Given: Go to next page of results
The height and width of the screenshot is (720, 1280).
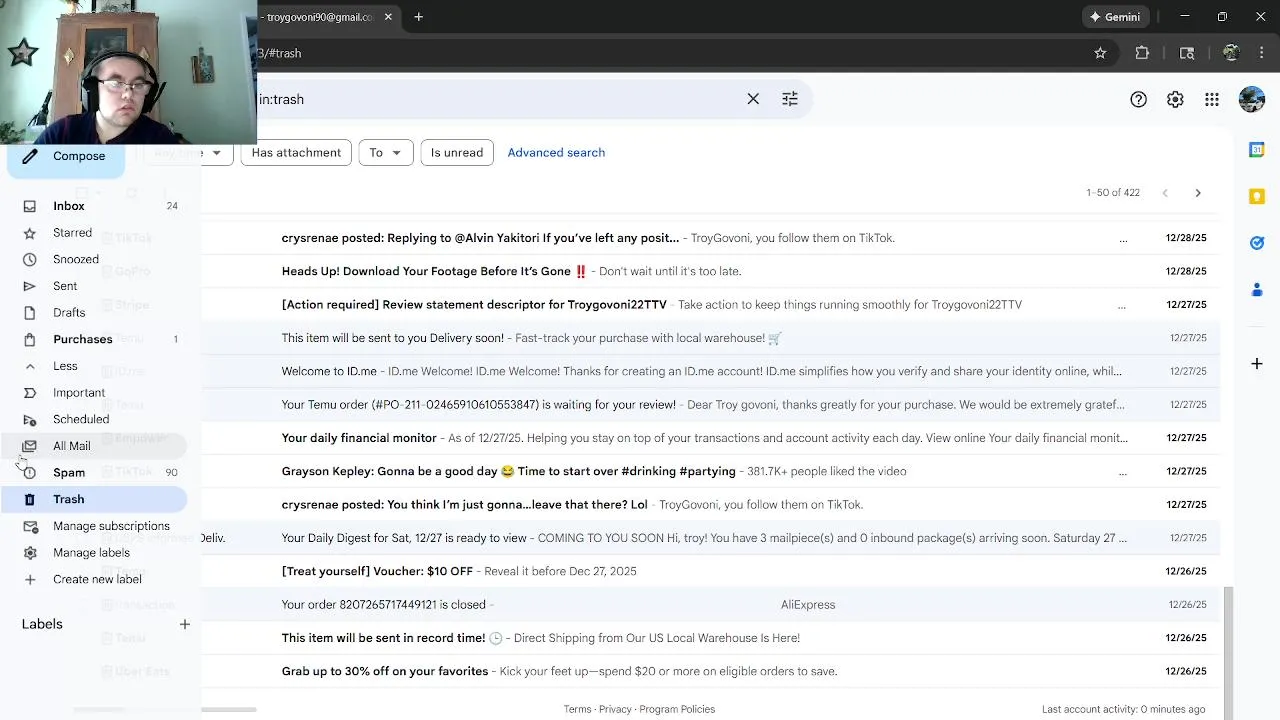Looking at the screenshot, I should (1198, 193).
